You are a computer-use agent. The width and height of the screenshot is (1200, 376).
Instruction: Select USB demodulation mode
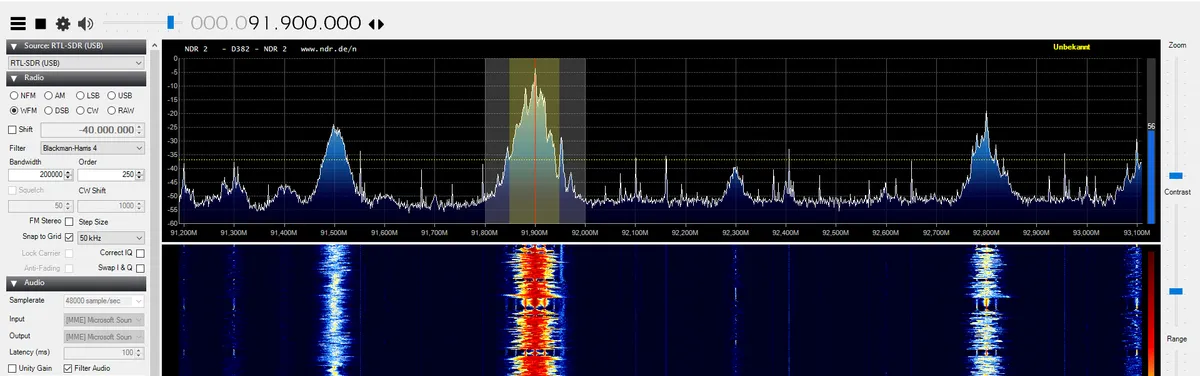119,95
